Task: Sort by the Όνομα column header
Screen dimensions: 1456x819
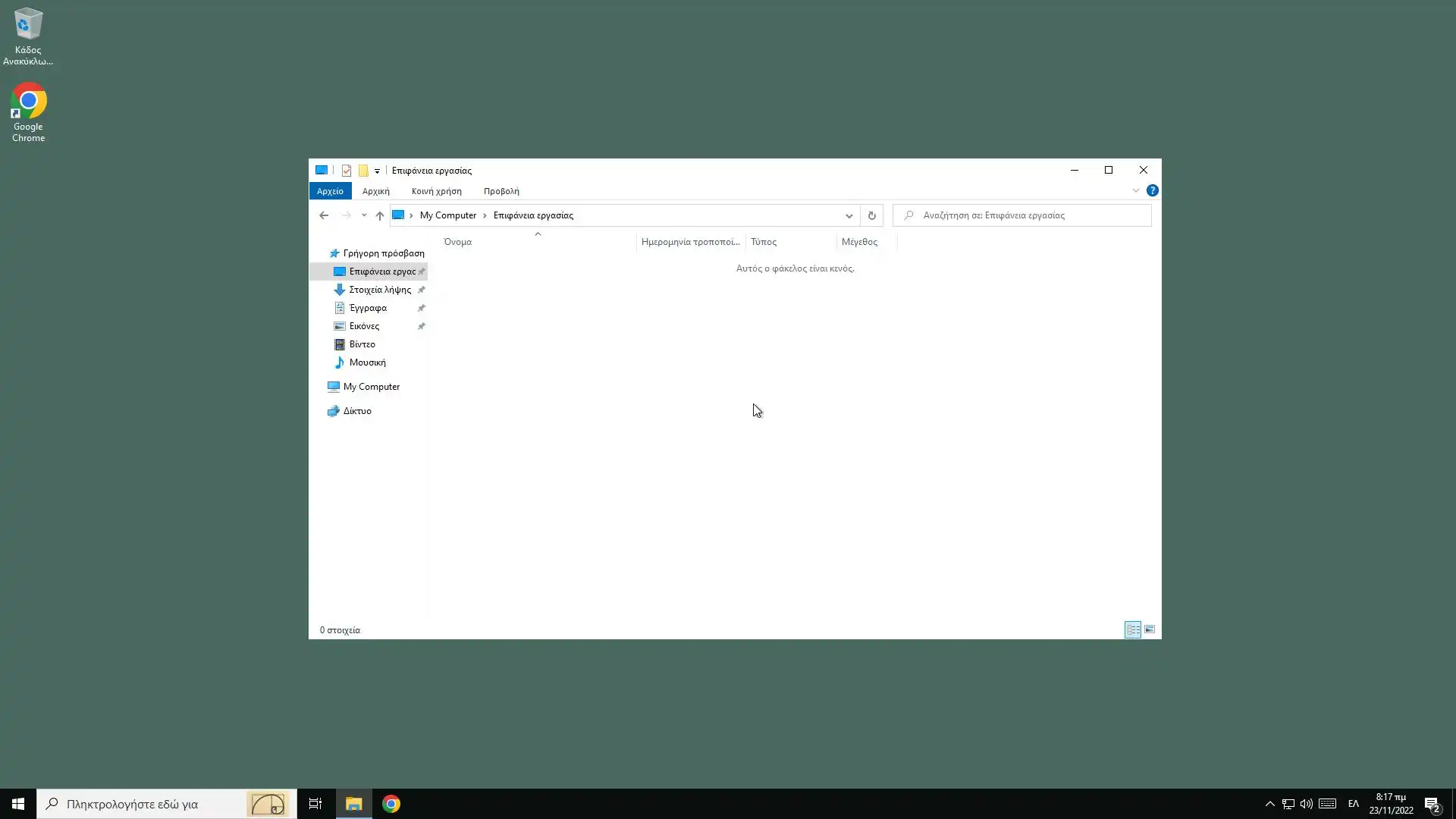Action: 458,242
